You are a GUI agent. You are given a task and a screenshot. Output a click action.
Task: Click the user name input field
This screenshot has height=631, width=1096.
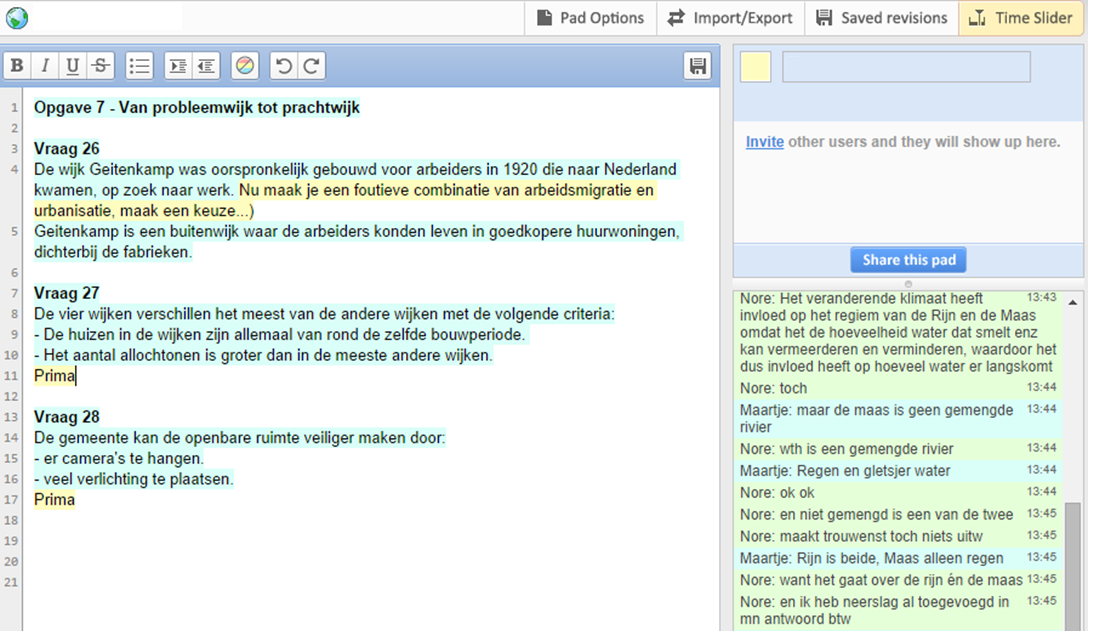pyautogui.click(x=906, y=67)
